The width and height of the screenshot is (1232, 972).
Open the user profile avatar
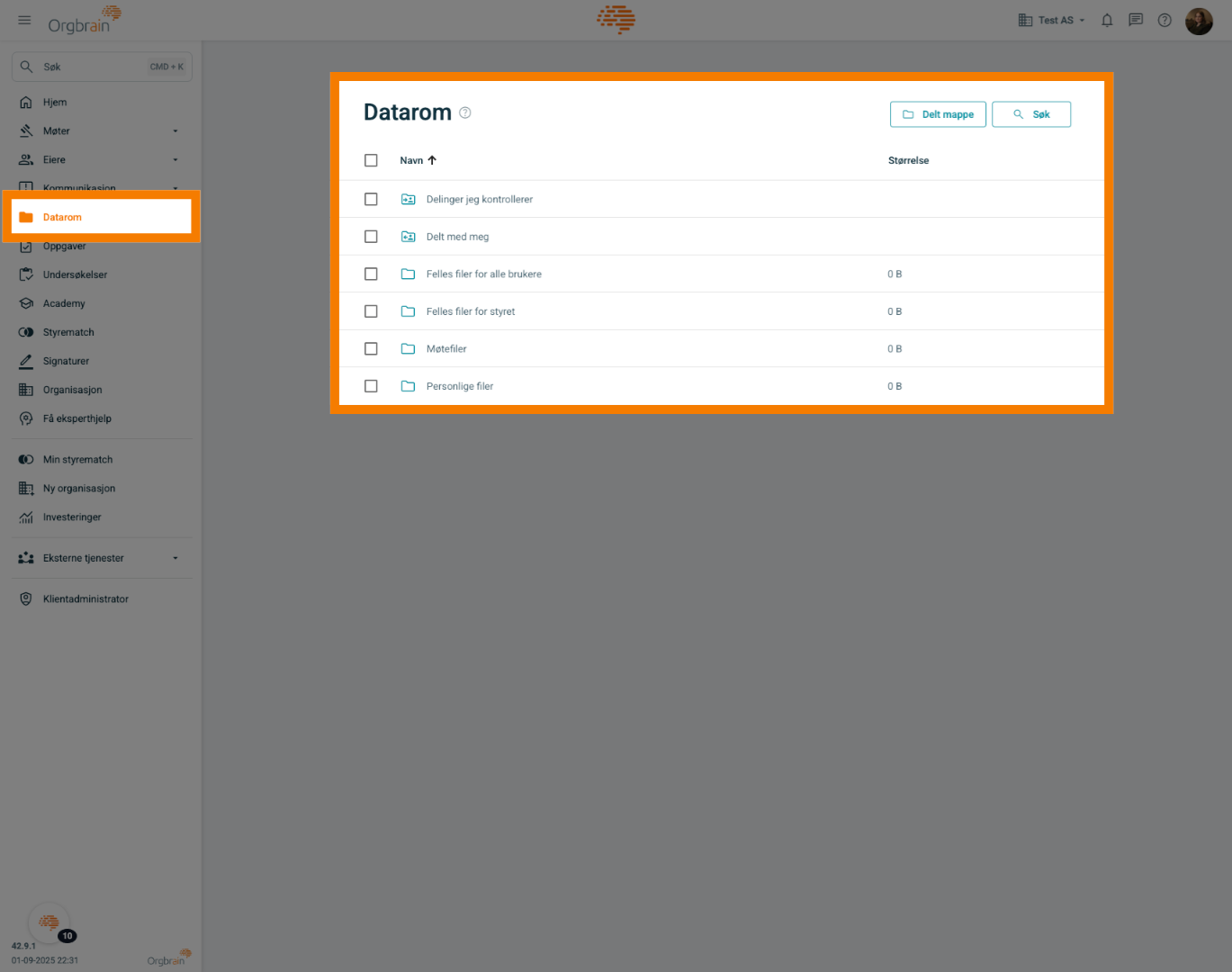(1199, 21)
